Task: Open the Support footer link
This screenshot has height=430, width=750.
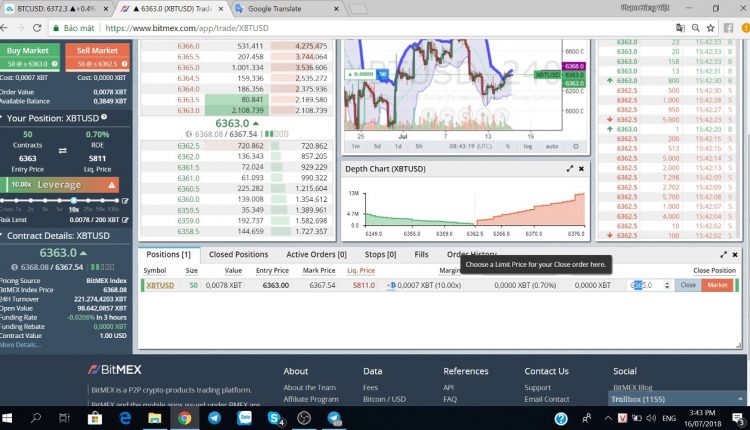Action: coord(537,387)
